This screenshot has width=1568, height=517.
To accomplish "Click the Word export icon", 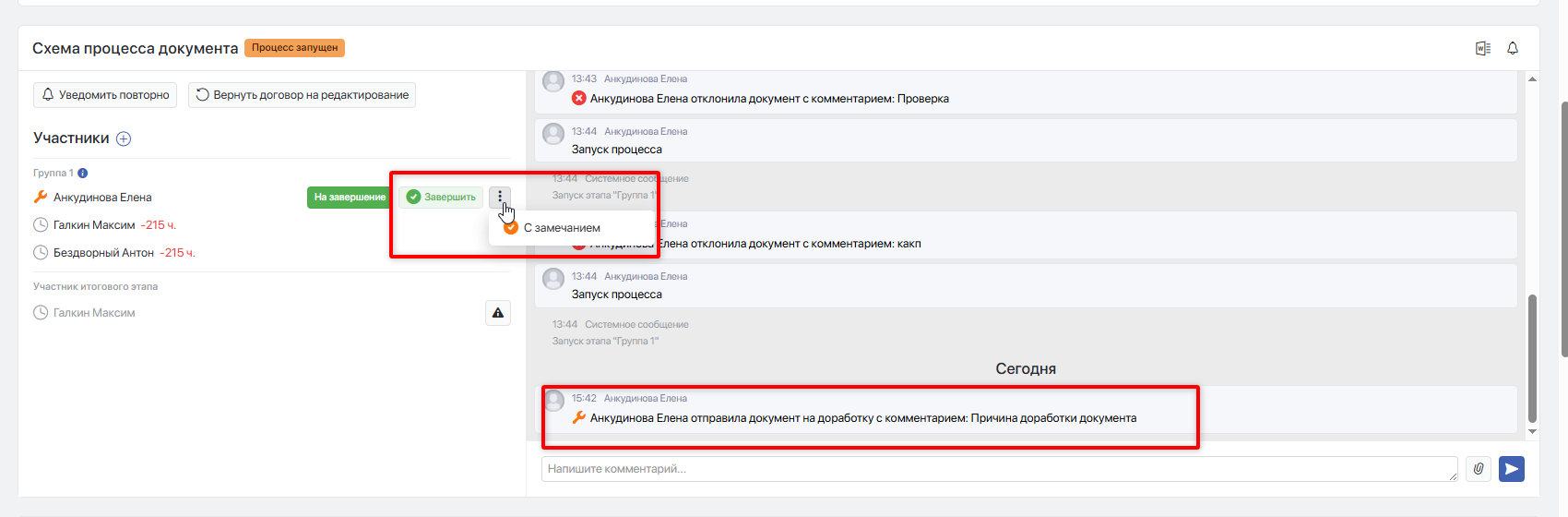I will 1483,48.
